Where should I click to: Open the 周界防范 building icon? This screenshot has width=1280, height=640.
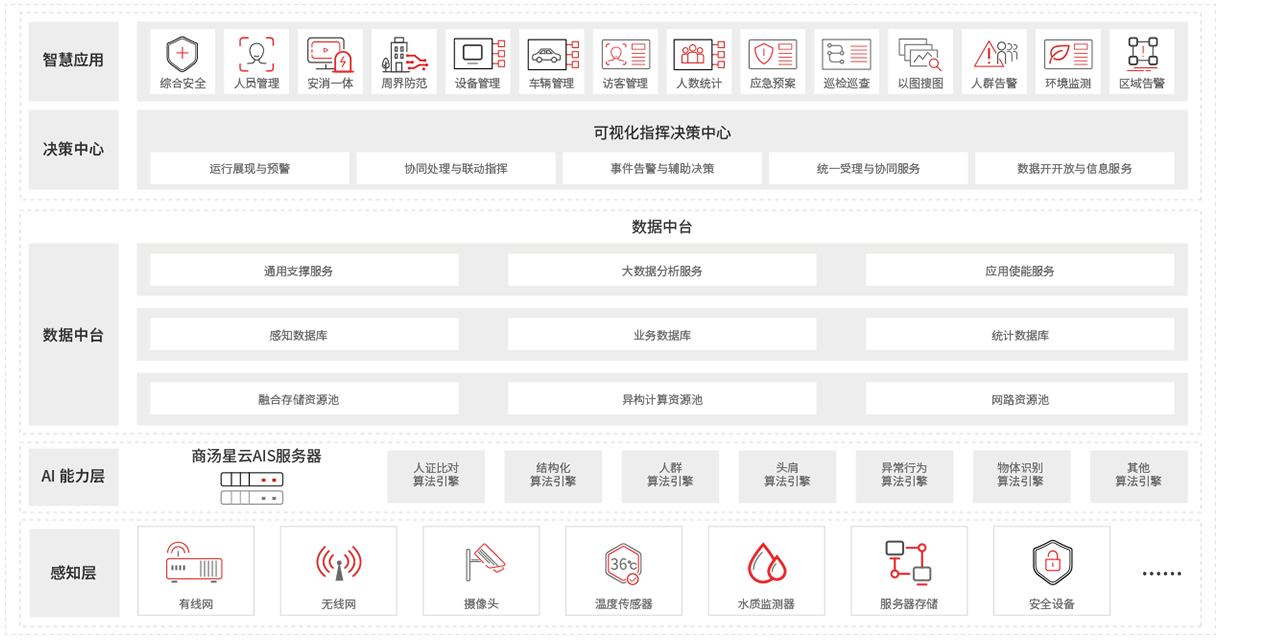pyautogui.click(x=404, y=53)
